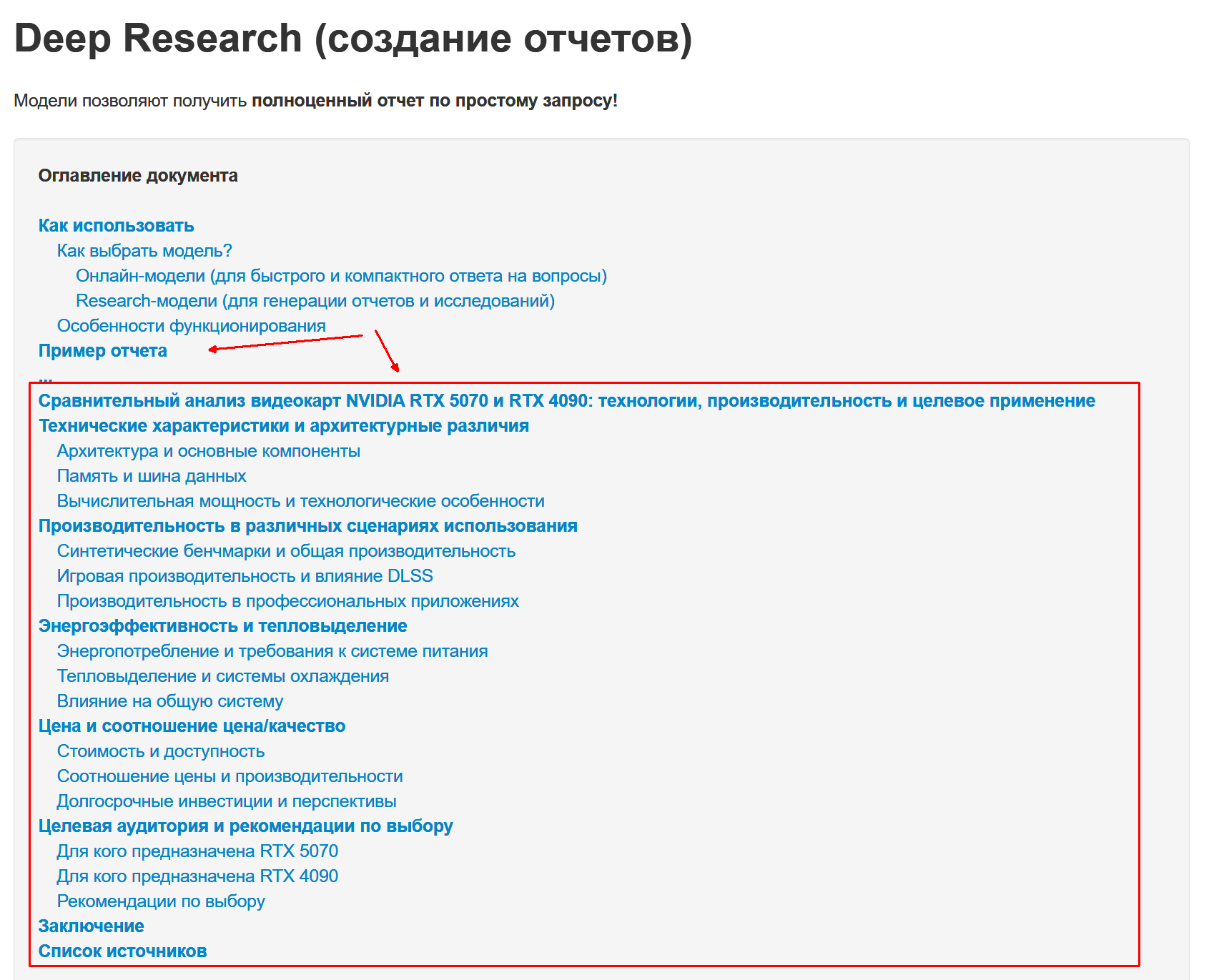Open 'Долгосрочные инвестиции и перспективы' link

tap(227, 801)
